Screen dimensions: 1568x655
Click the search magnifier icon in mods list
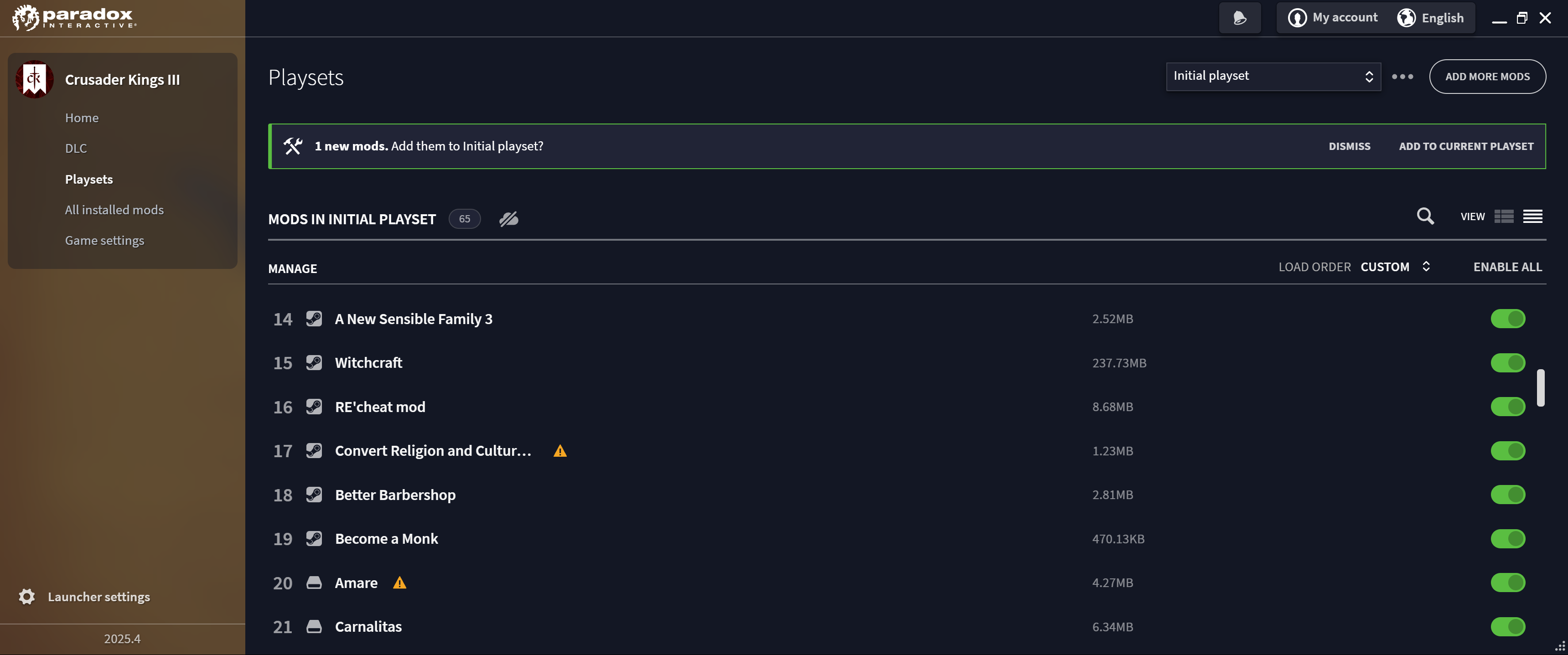point(1425,216)
